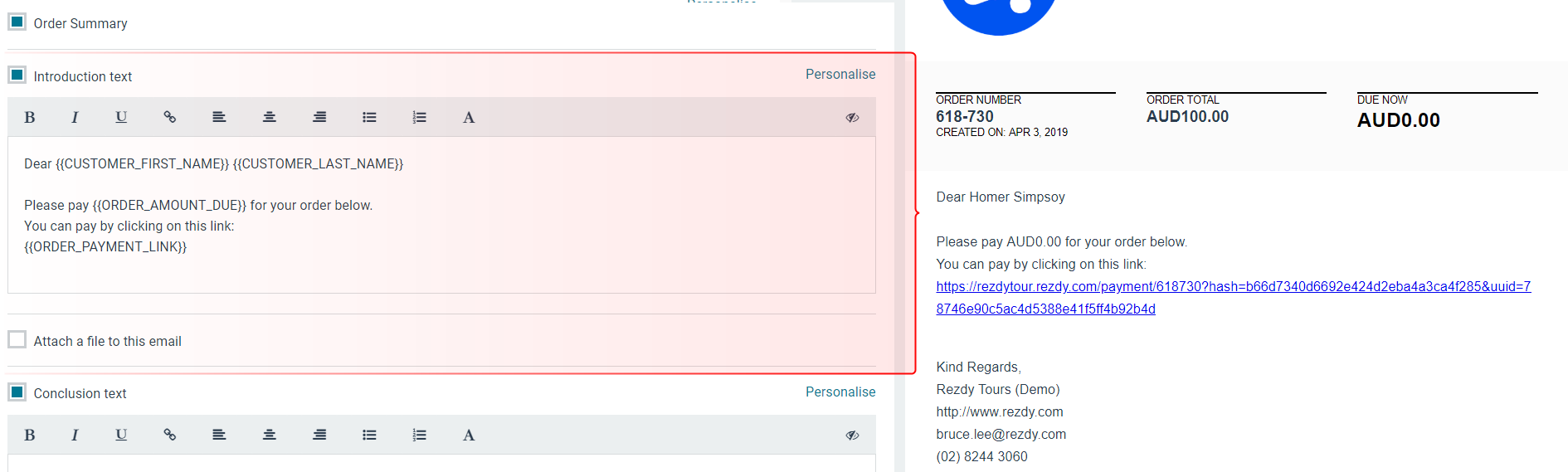Insert link from the Introduction text toolbar

[170, 117]
